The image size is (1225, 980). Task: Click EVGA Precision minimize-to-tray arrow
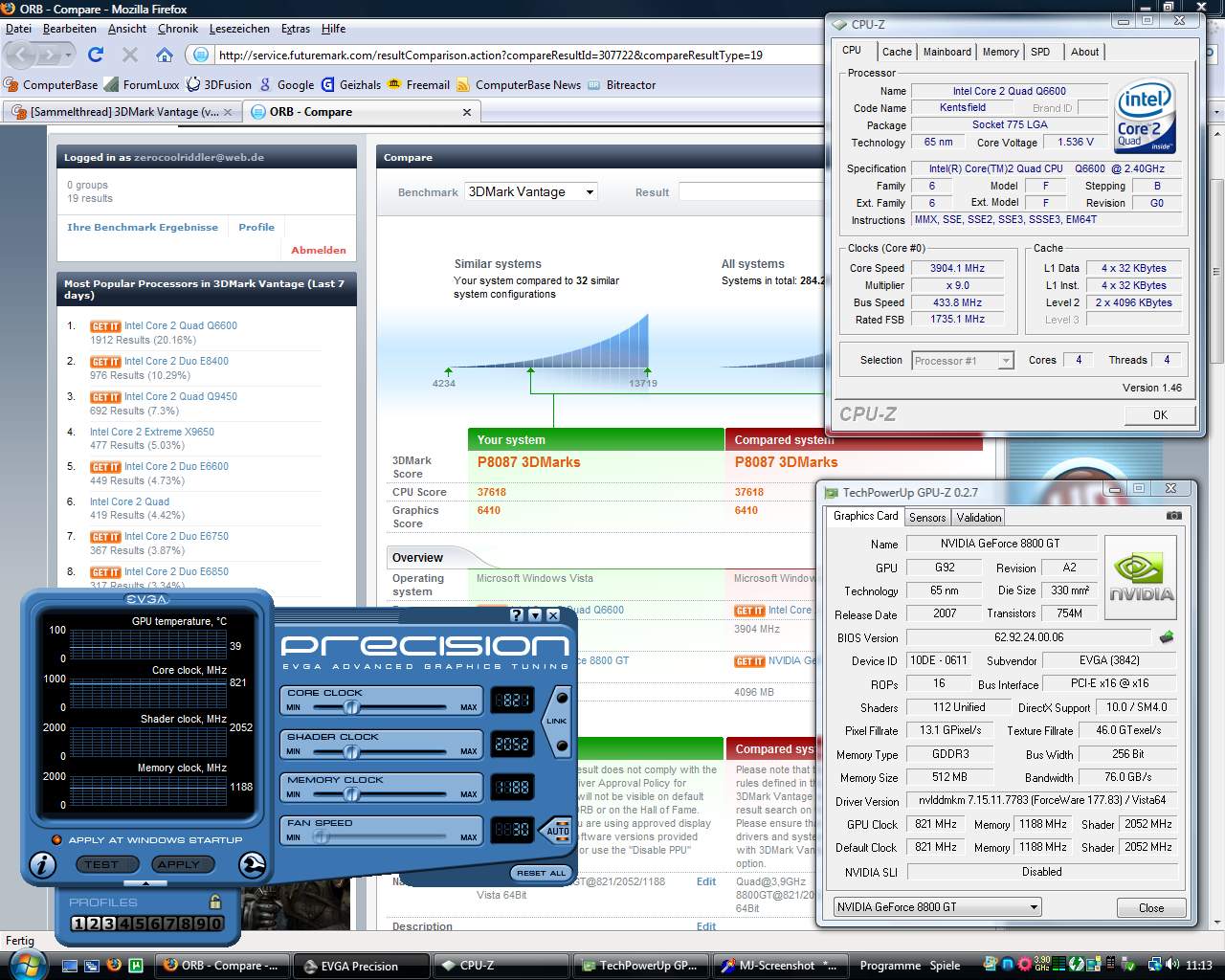535,615
